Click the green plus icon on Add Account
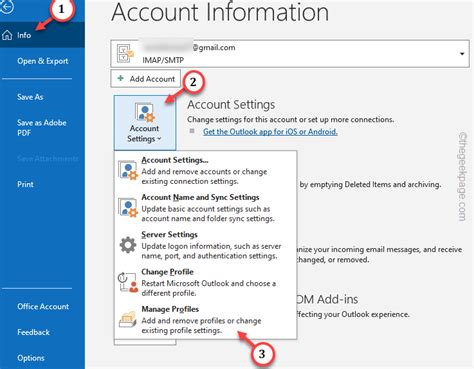Screen dimensions: 474x369 click(x=121, y=78)
